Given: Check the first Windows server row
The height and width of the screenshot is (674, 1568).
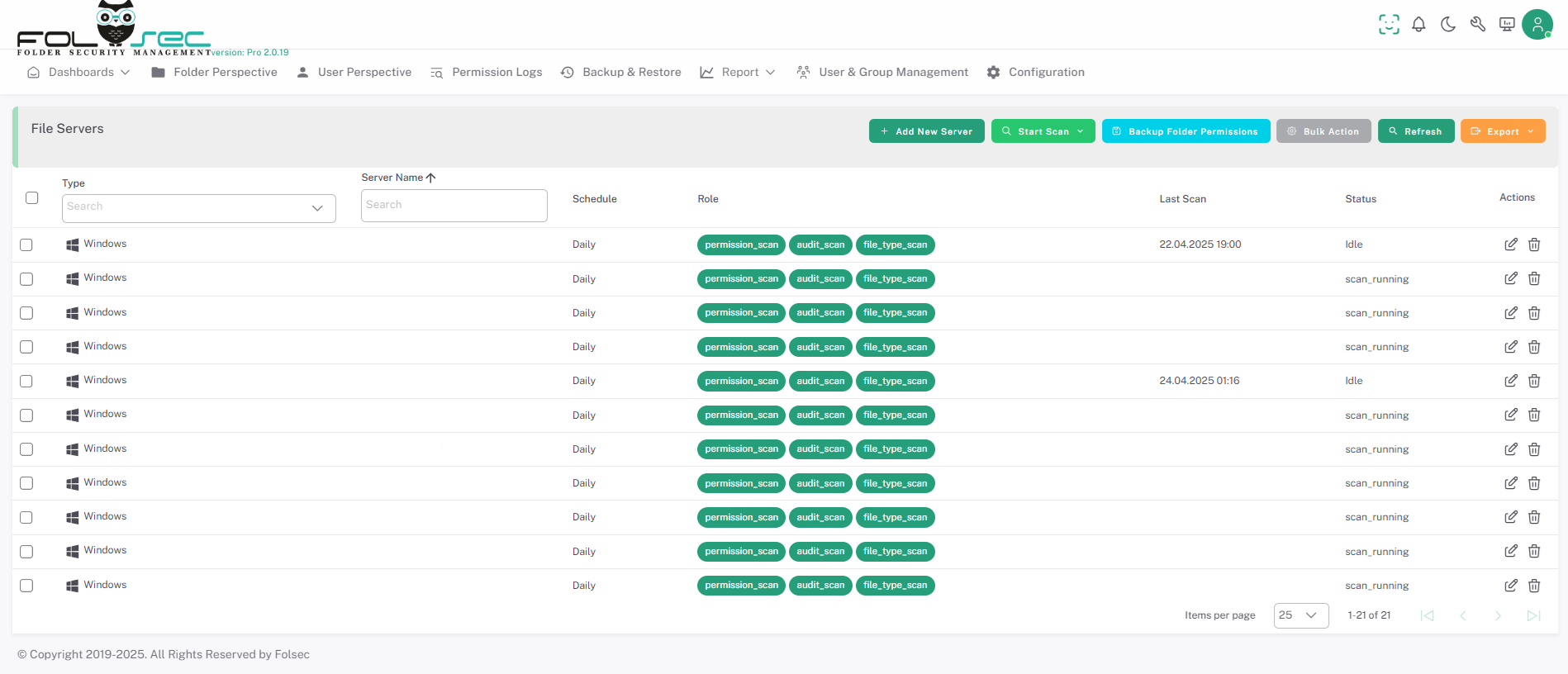Looking at the screenshot, I should [x=26, y=245].
